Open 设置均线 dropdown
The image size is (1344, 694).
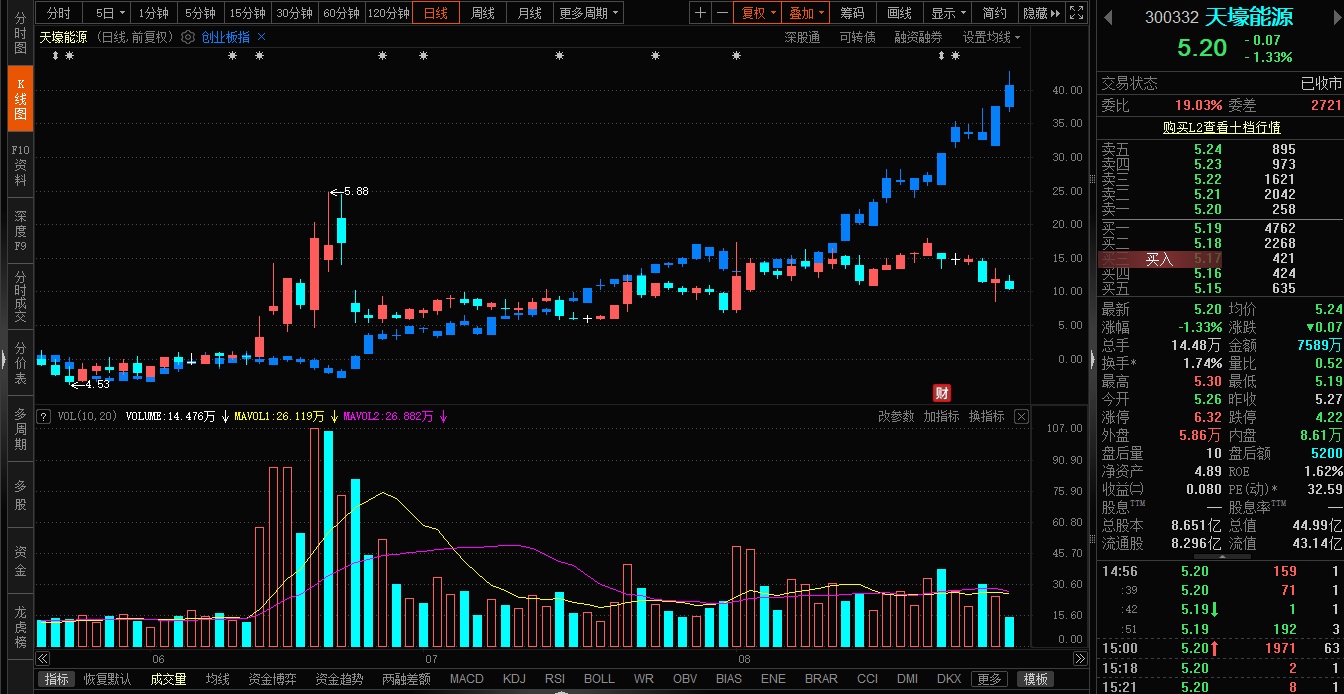[992, 37]
